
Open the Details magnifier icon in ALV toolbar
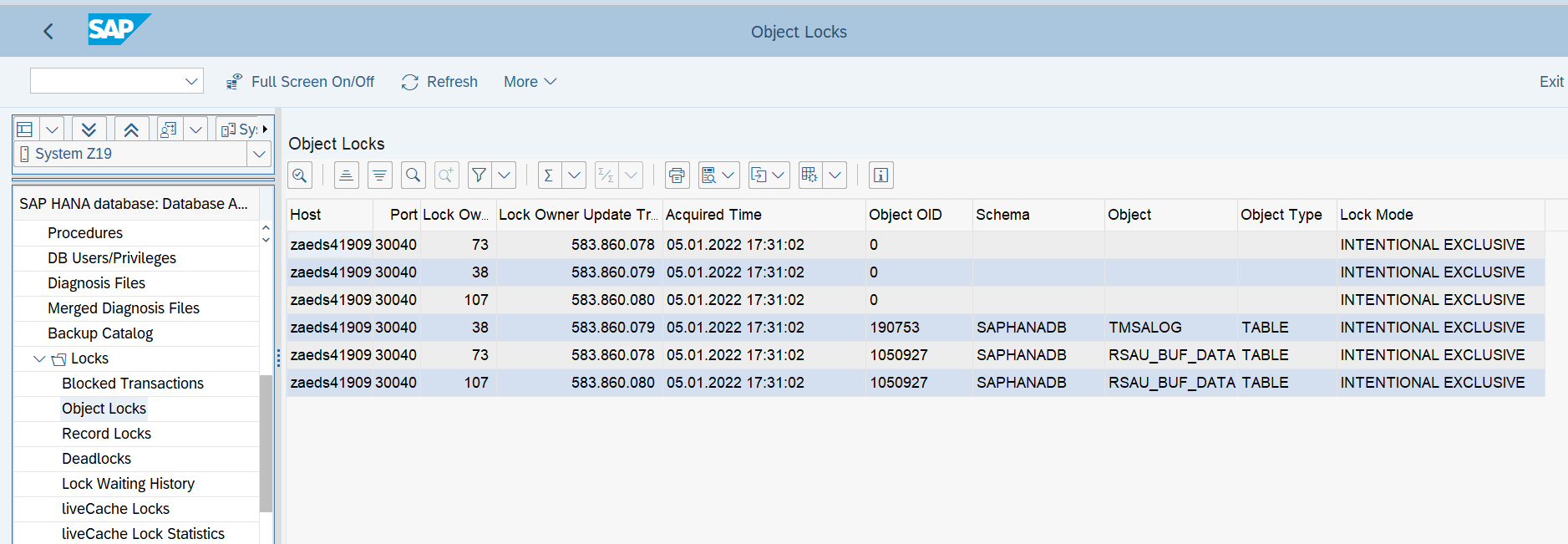pos(300,175)
